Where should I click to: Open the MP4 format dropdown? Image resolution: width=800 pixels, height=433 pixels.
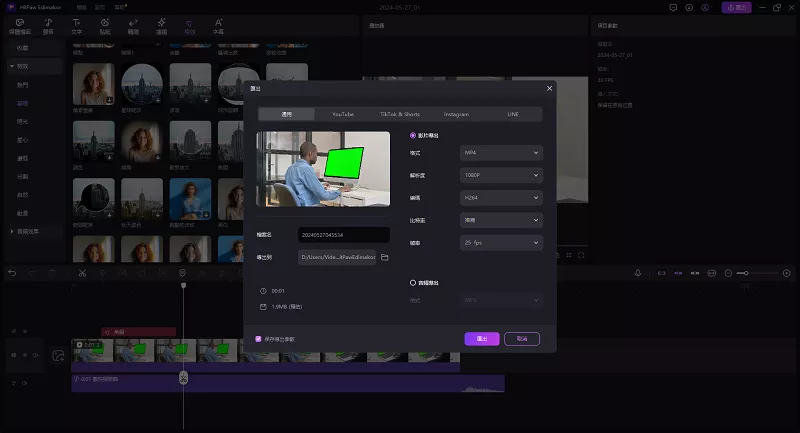[501, 153]
